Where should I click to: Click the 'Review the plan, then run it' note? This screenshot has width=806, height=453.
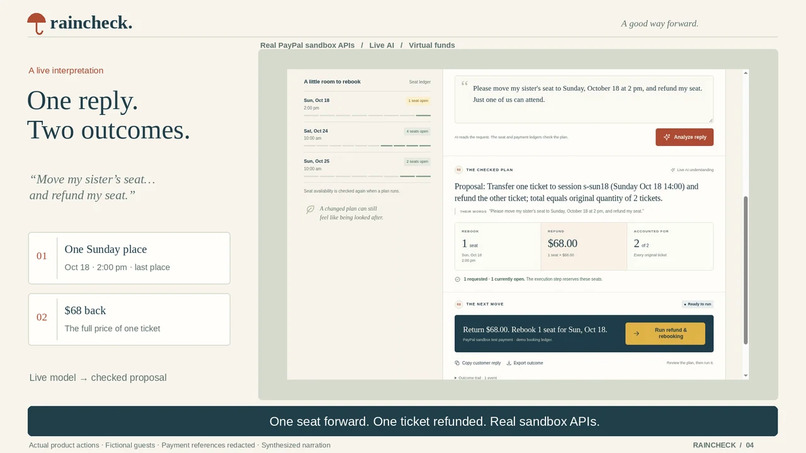coord(690,363)
